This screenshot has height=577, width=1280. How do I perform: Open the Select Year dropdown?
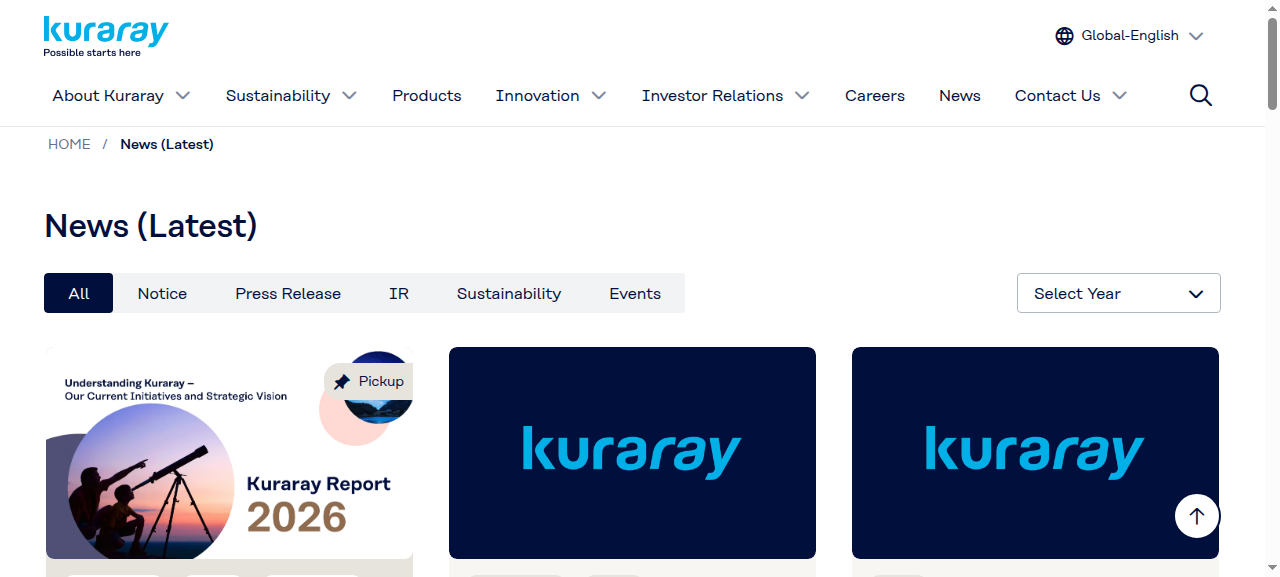[1119, 293]
